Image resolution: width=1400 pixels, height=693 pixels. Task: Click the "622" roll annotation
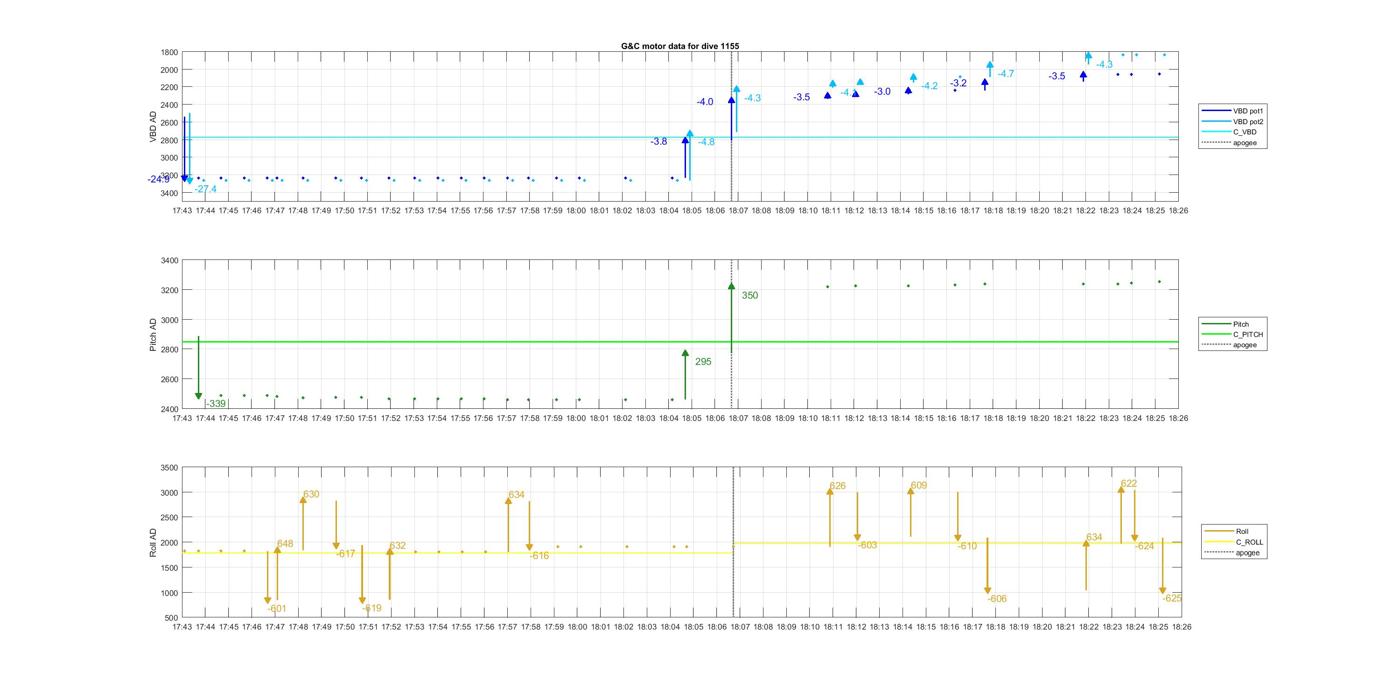pyautogui.click(x=1128, y=484)
